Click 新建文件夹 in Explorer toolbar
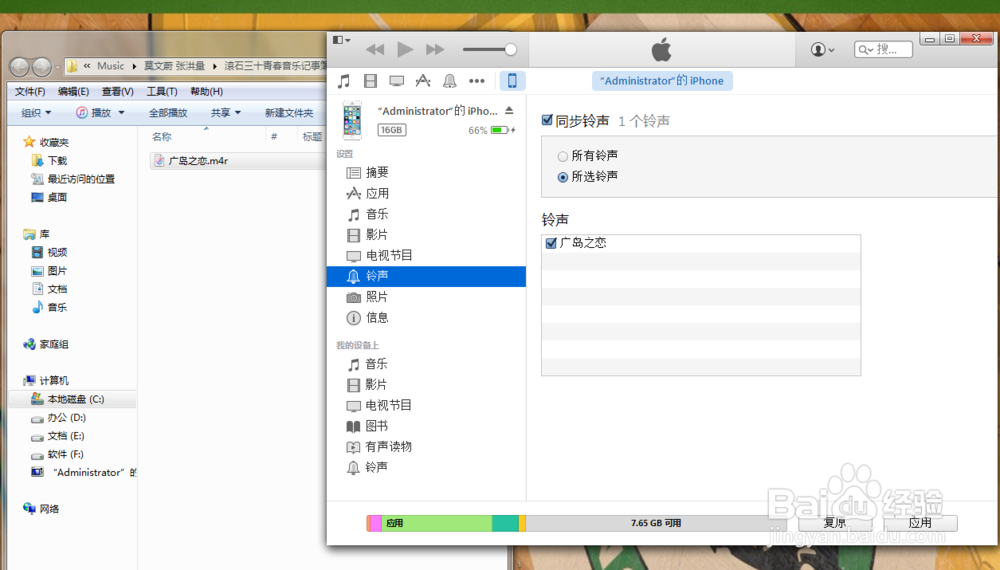 point(289,113)
